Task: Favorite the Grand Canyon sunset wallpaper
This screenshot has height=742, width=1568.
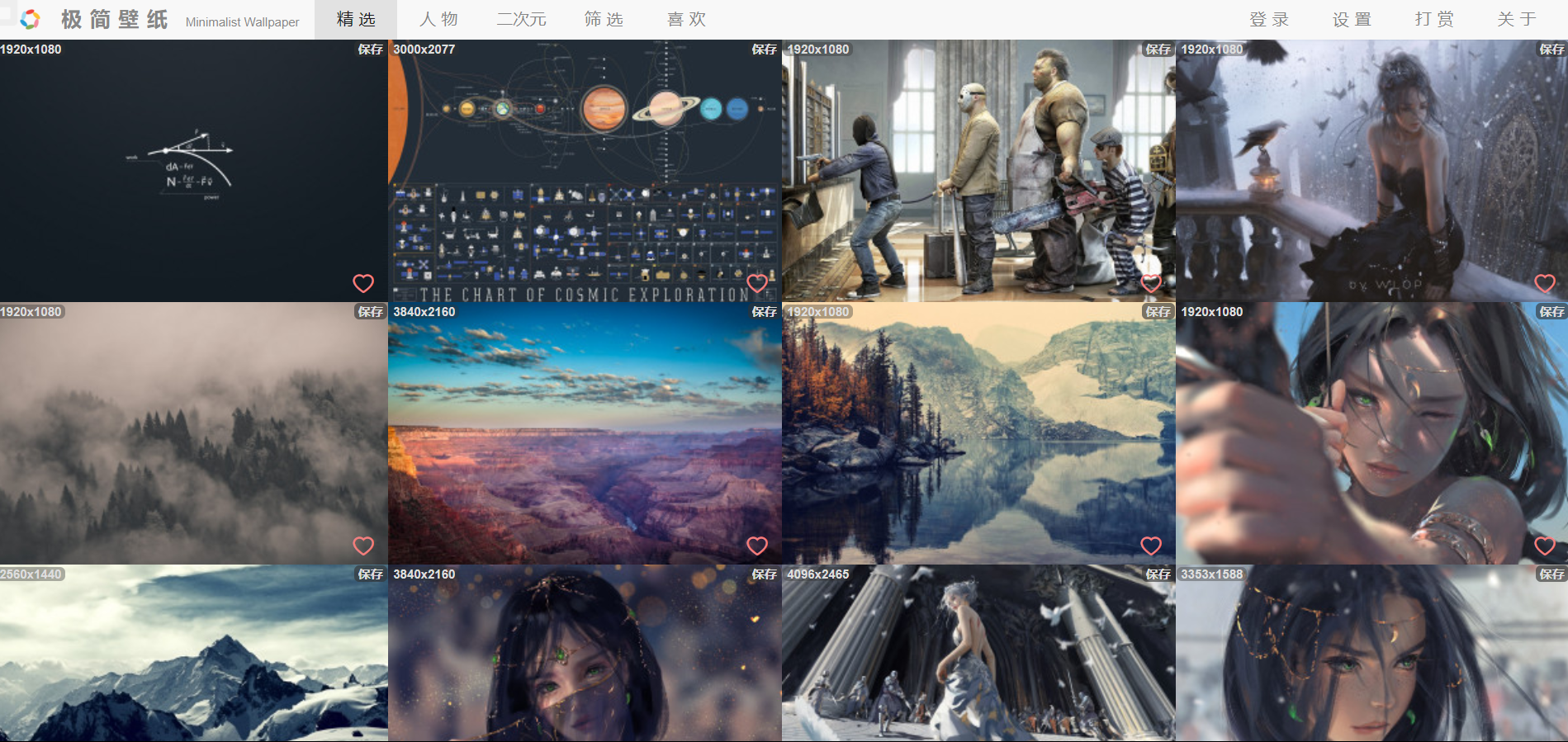Action: pyautogui.click(x=757, y=546)
